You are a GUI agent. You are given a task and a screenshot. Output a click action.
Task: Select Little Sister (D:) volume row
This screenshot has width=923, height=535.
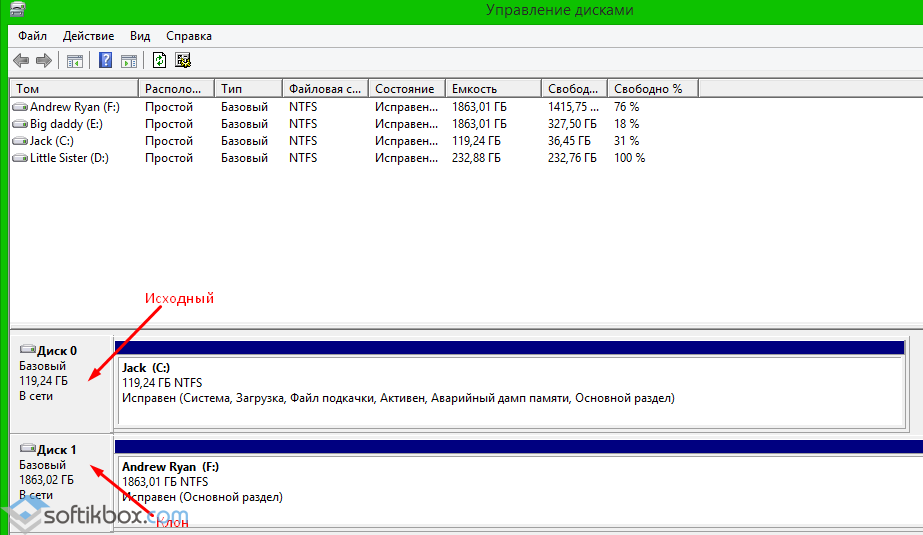click(69, 158)
